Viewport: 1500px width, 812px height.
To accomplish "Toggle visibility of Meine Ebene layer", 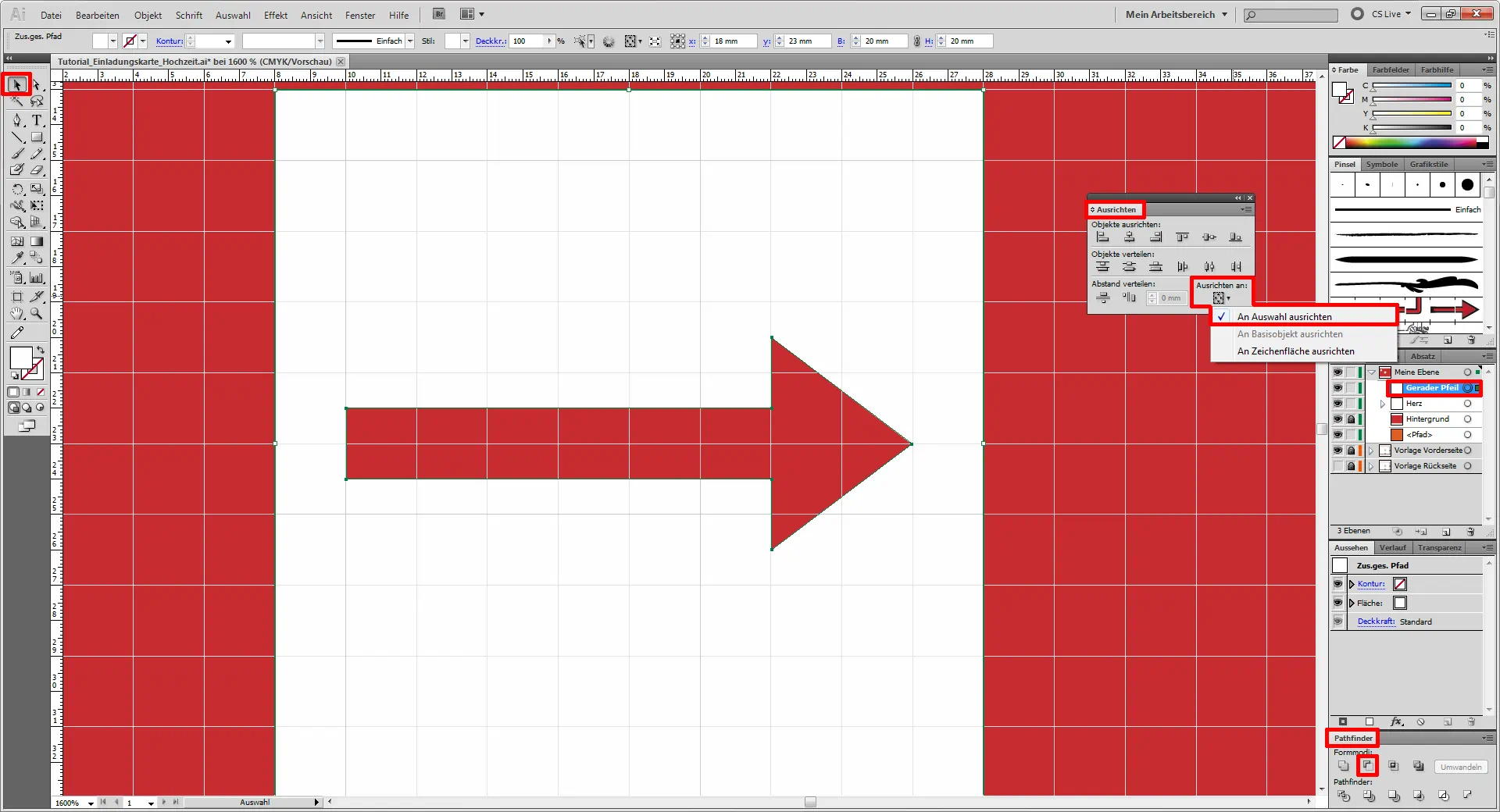I will [1337, 372].
